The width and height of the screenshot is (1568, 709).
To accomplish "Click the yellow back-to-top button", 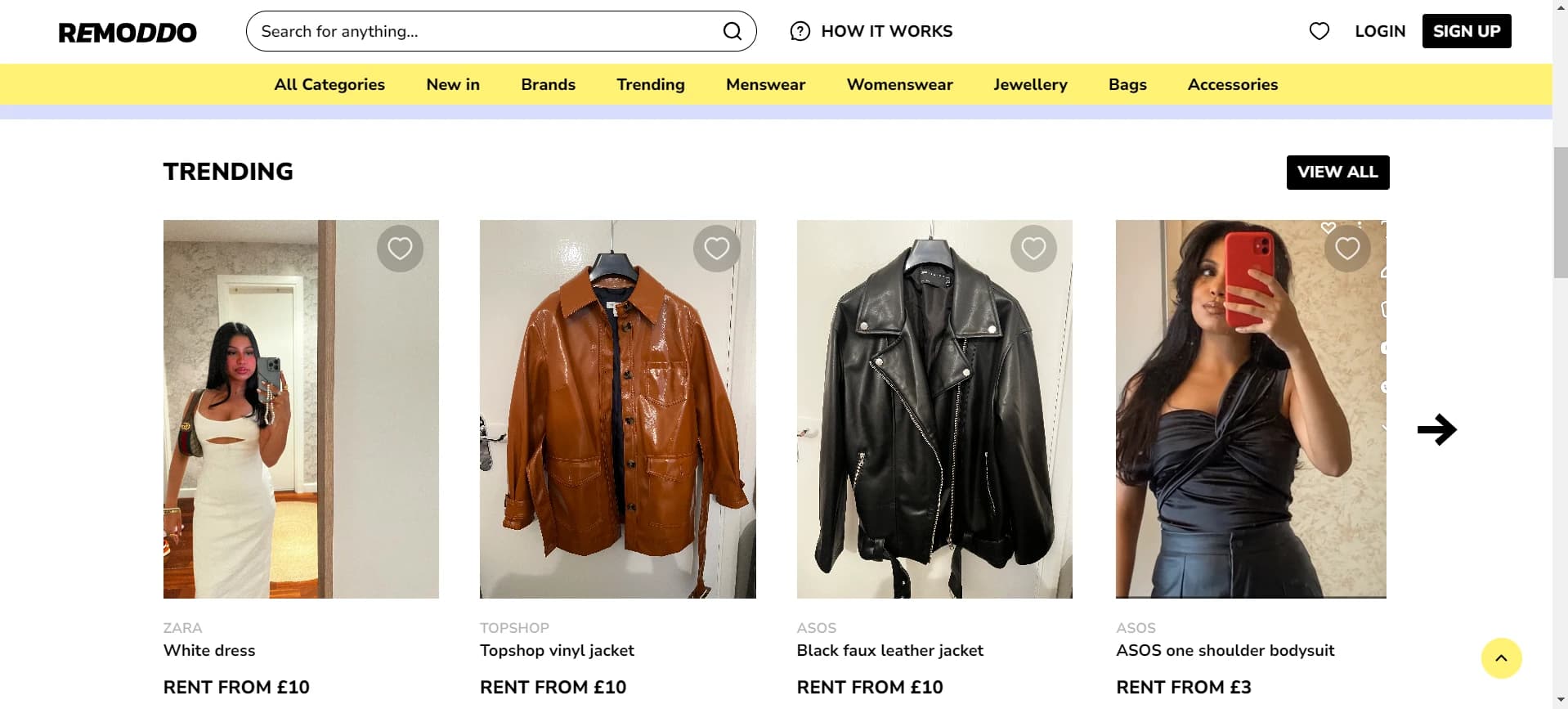I will coord(1501,658).
